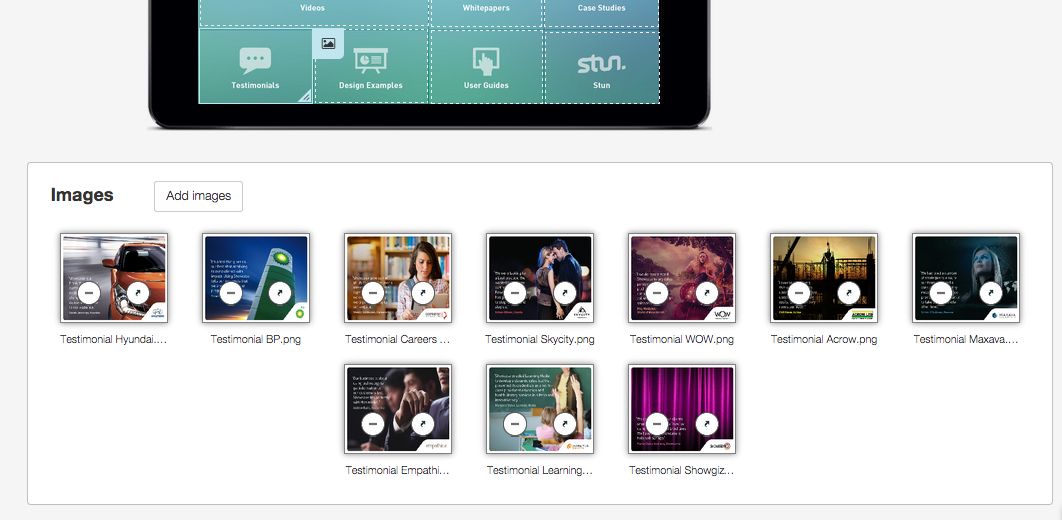The image size is (1062, 520).
Task: Open Testimonial Showgiz image via arrow icon
Action: point(707,424)
